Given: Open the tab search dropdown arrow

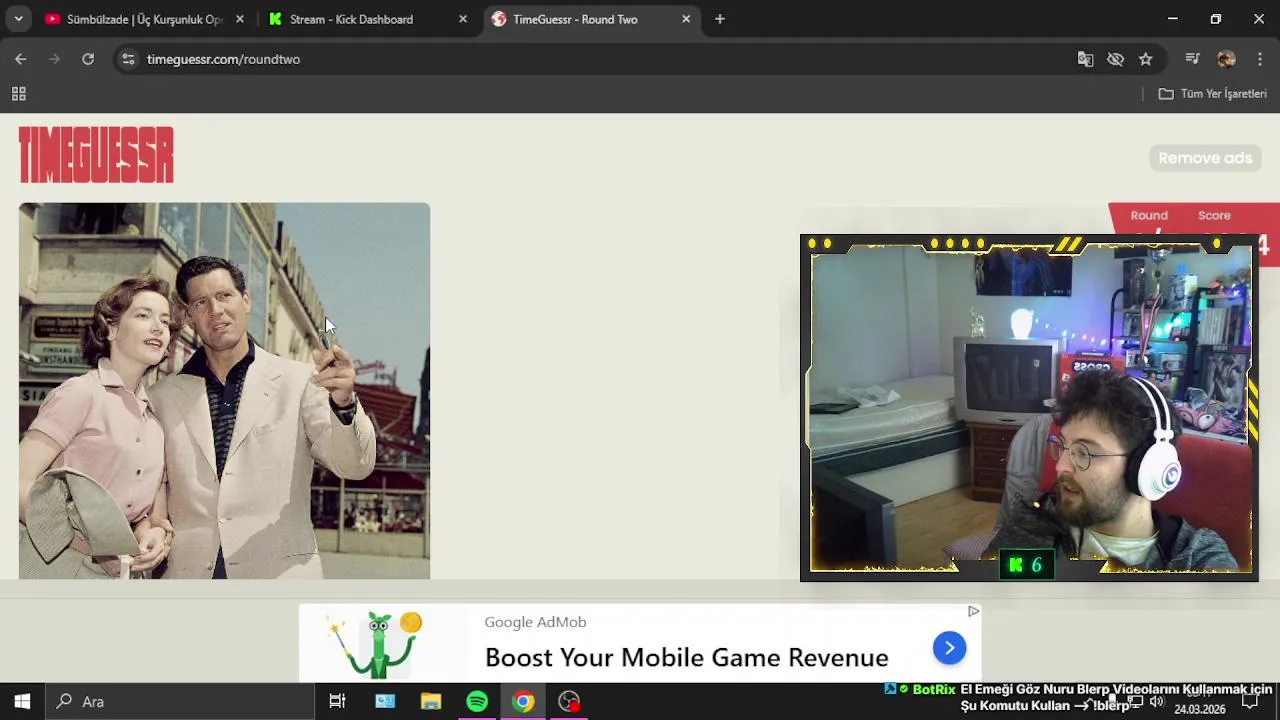Looking at the screenshot, I should (18, 19).
